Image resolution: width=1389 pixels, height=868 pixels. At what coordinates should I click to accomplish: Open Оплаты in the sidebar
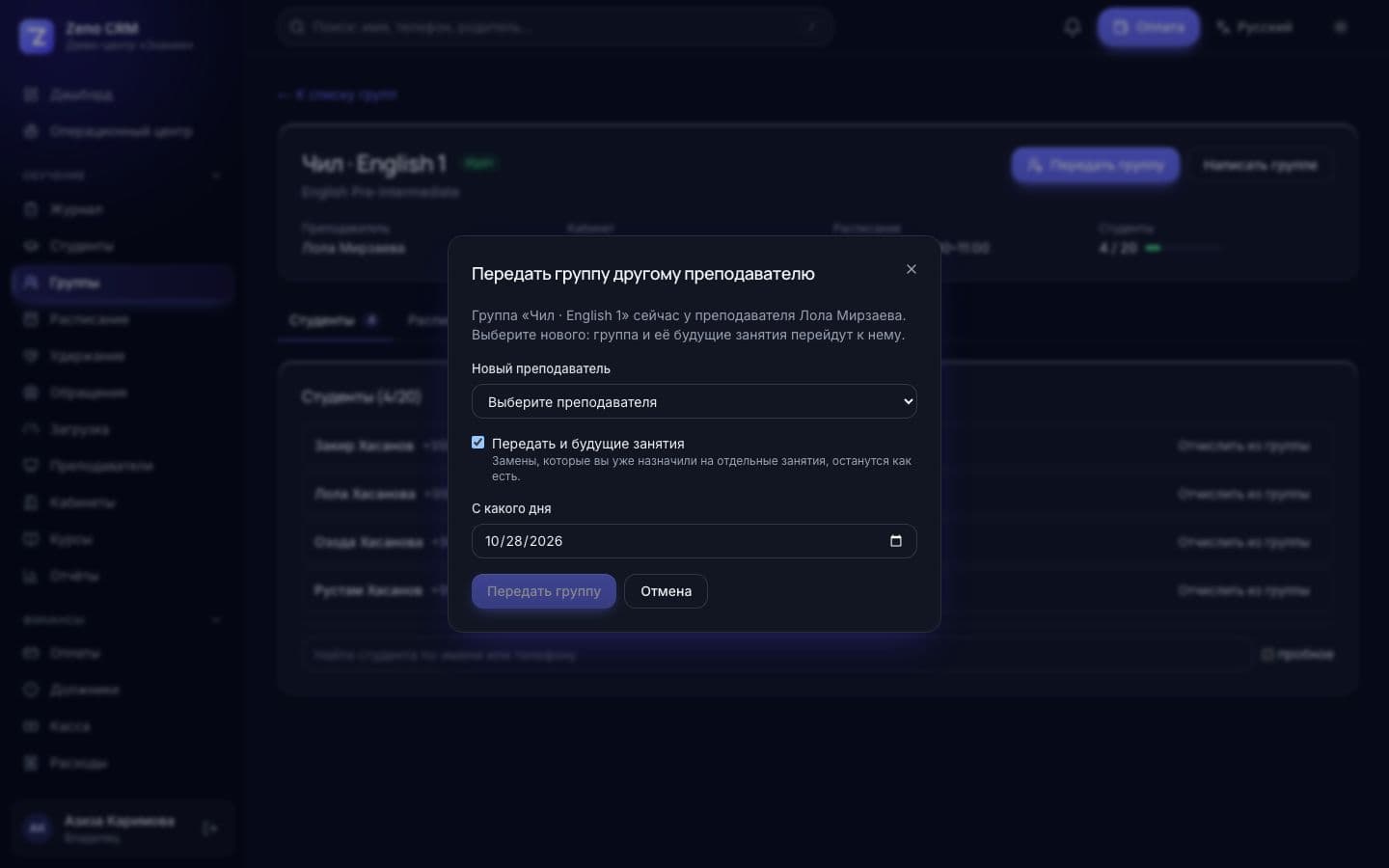pos(123,653)
